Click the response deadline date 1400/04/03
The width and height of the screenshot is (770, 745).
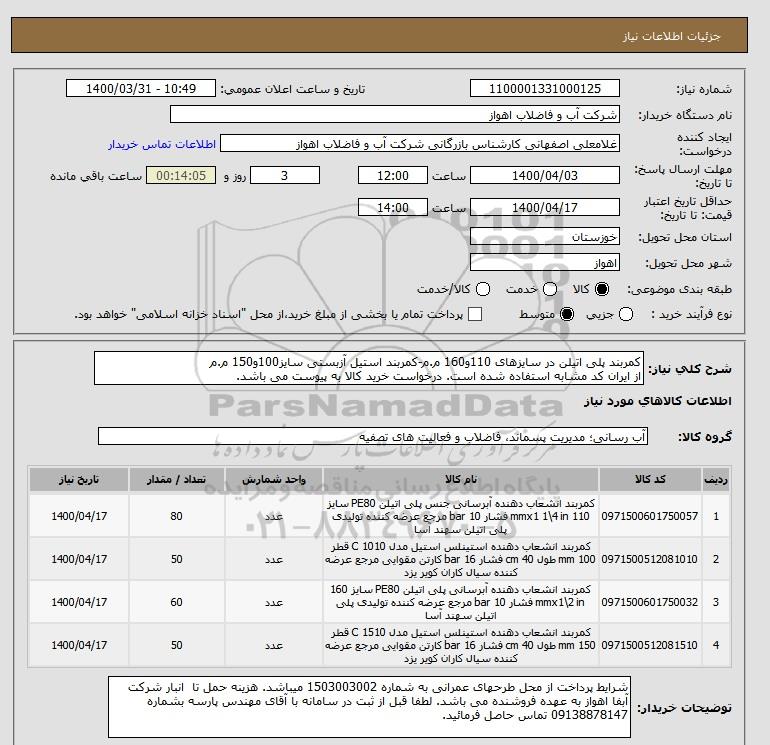point(545,175)
